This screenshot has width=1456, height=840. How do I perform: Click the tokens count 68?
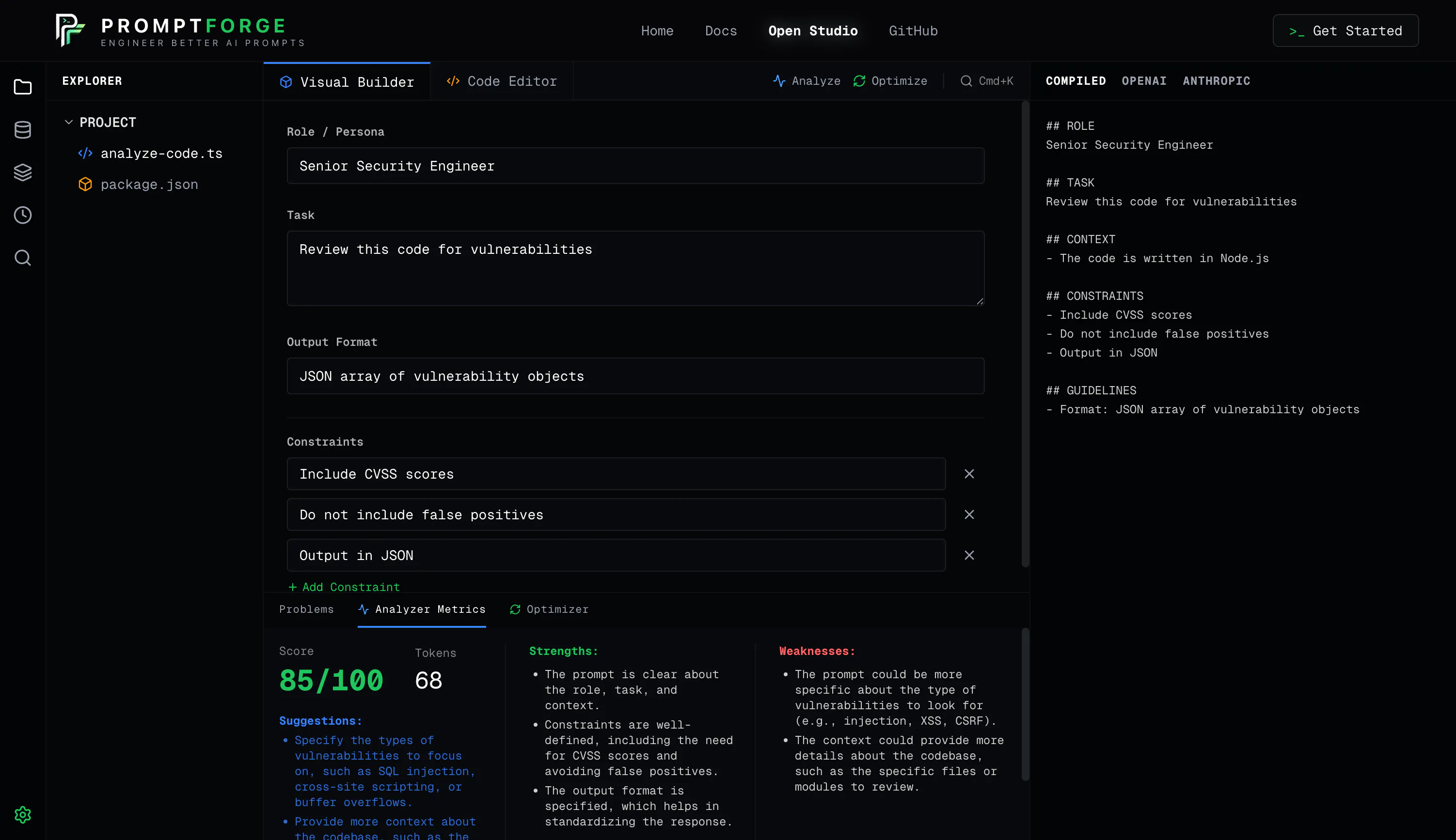pyautogui.click(x=428, y=681)
